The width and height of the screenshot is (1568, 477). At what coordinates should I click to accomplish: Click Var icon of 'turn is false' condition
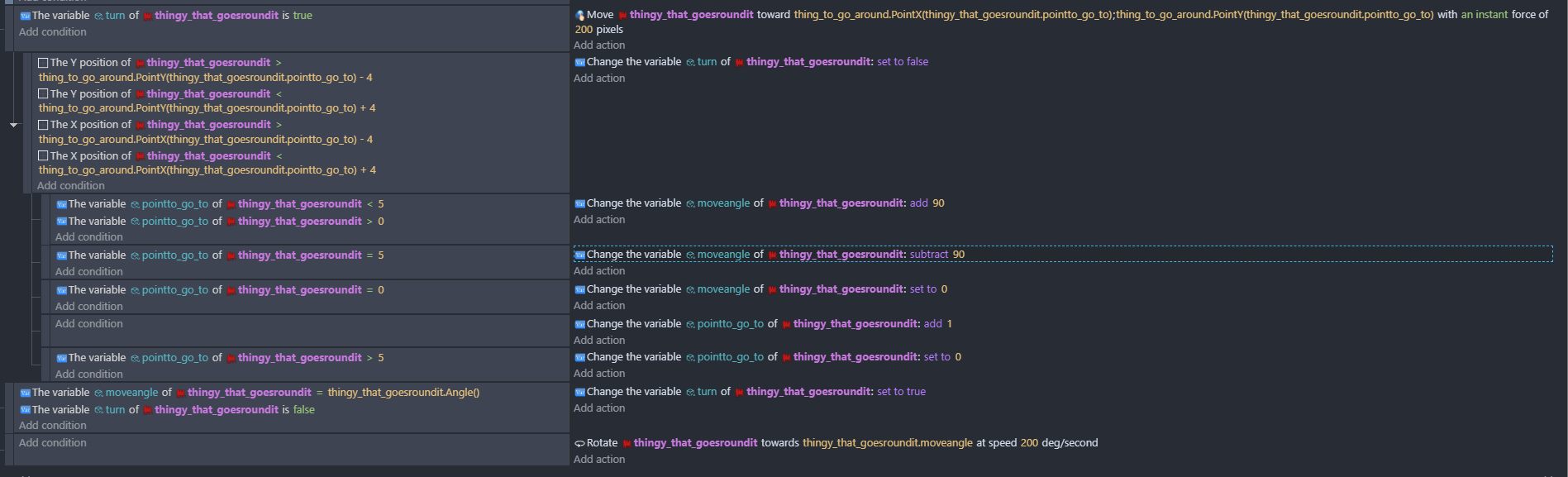[25, 410]
